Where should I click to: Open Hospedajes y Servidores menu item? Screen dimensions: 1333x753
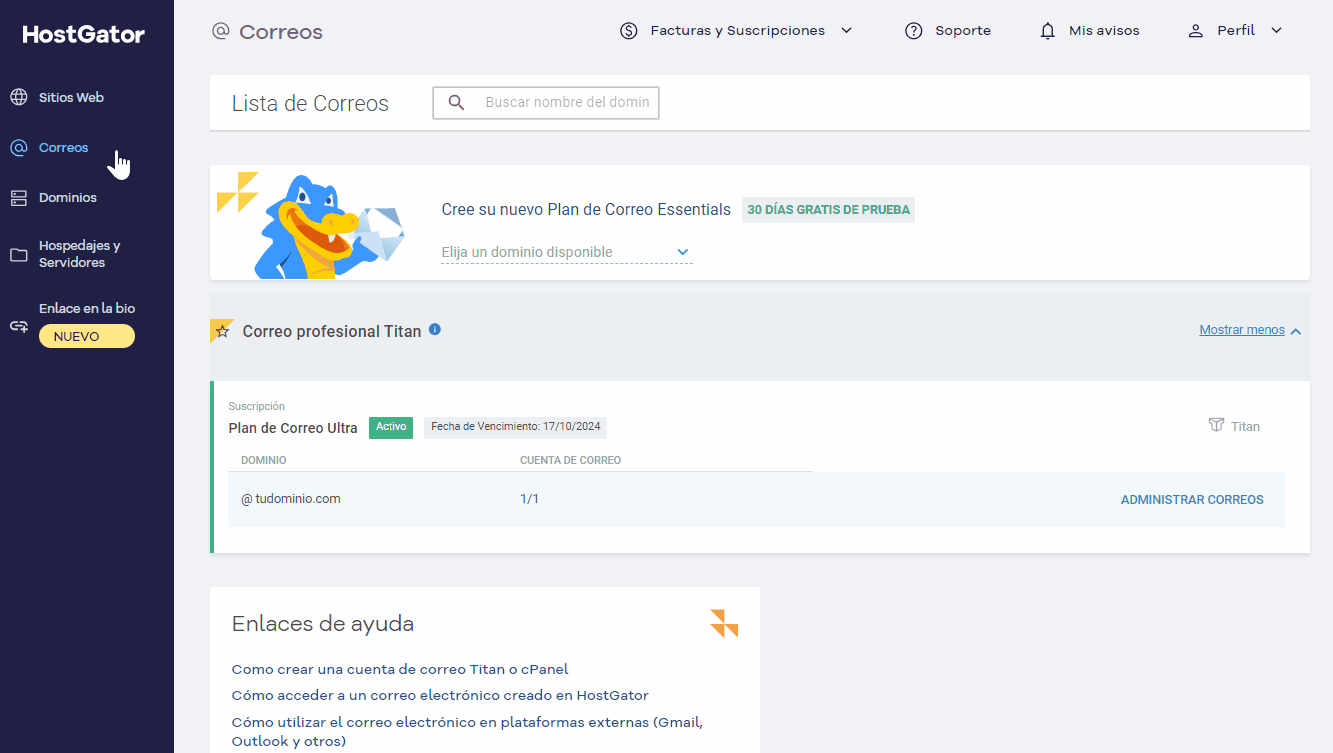79,254
